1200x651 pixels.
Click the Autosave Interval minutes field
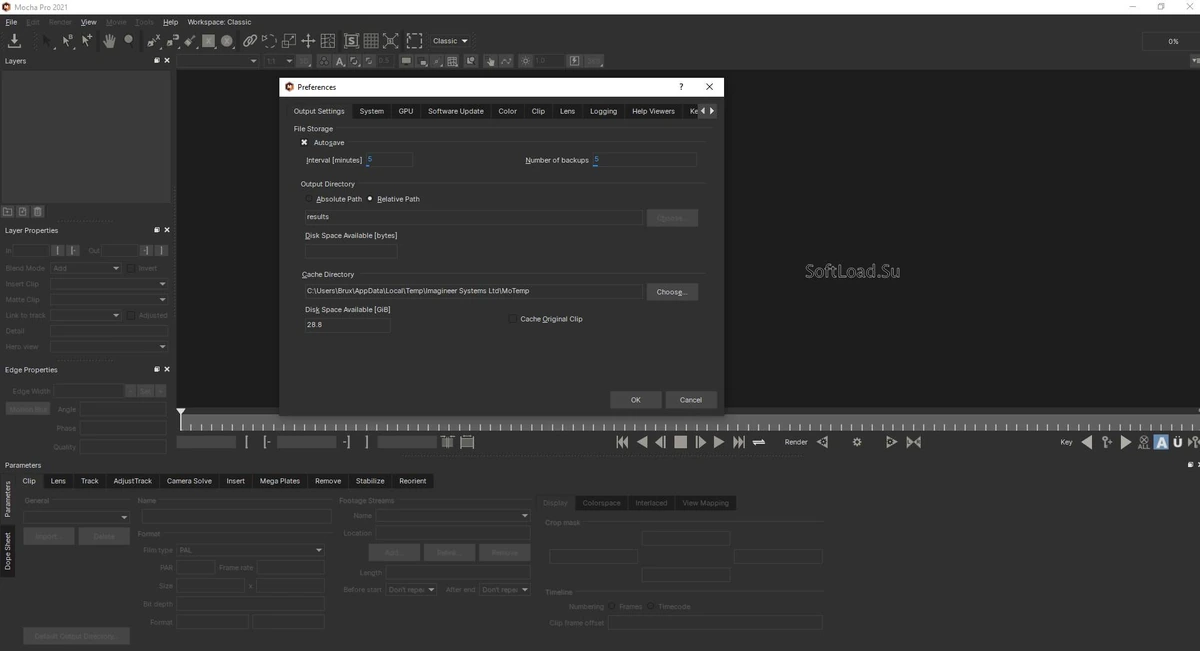click(x=389, y=160)
